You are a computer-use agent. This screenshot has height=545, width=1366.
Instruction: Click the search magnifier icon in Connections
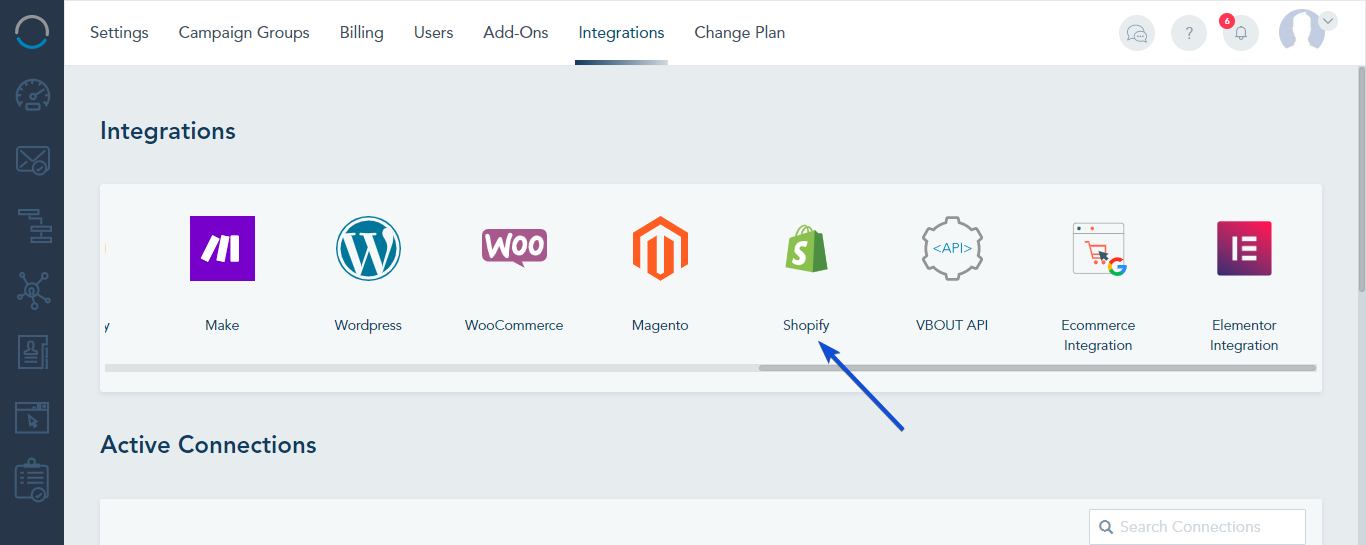(1106, 527)
